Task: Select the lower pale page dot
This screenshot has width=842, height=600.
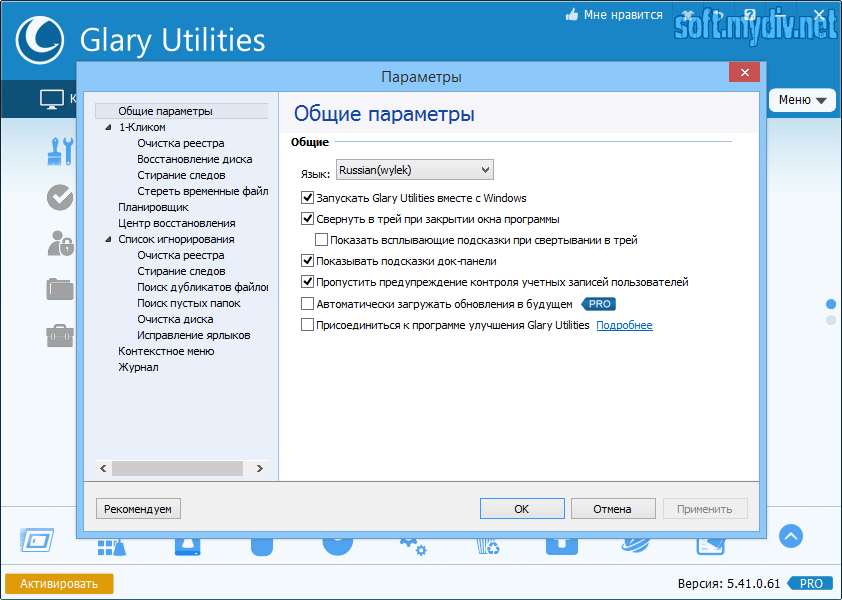Action: 831,320
